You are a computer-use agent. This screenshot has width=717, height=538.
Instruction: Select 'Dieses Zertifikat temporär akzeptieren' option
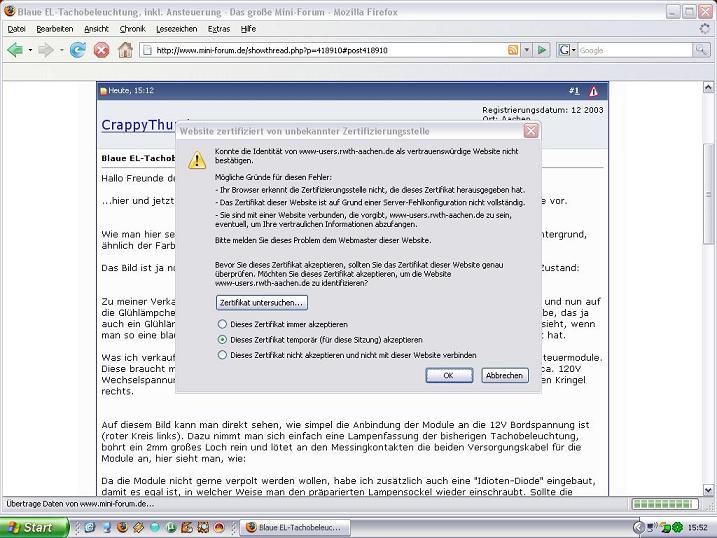click(222, 340)
